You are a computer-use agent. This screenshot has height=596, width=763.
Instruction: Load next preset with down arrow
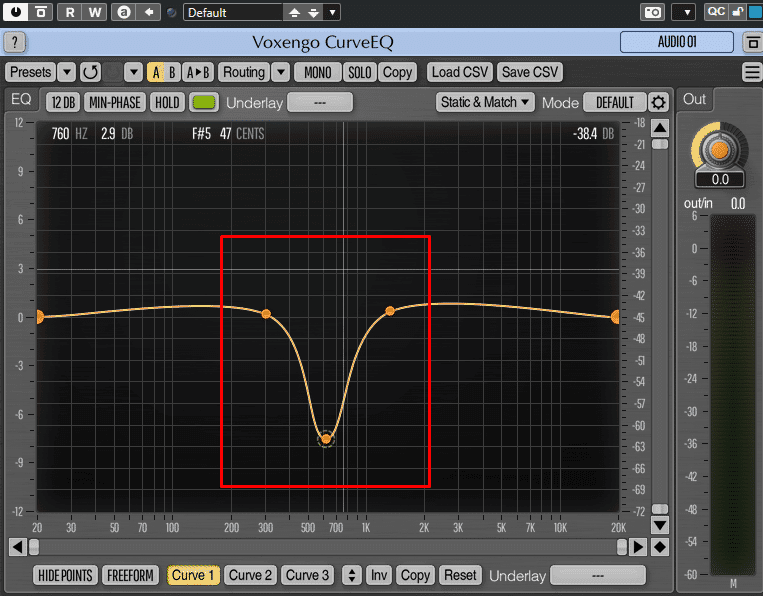[314, 12]
